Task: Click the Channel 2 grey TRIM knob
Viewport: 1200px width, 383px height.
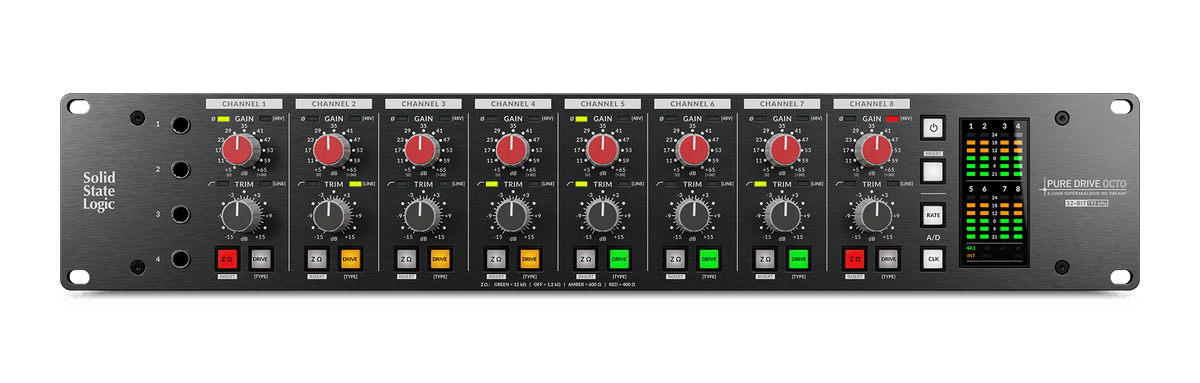Action: (330, 215)
